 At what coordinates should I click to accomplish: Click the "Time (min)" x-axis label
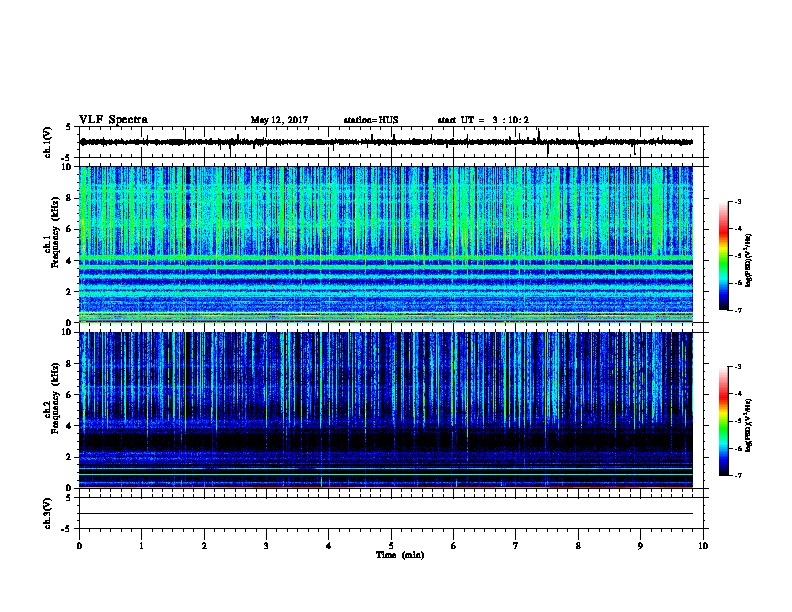pos(400,555)
